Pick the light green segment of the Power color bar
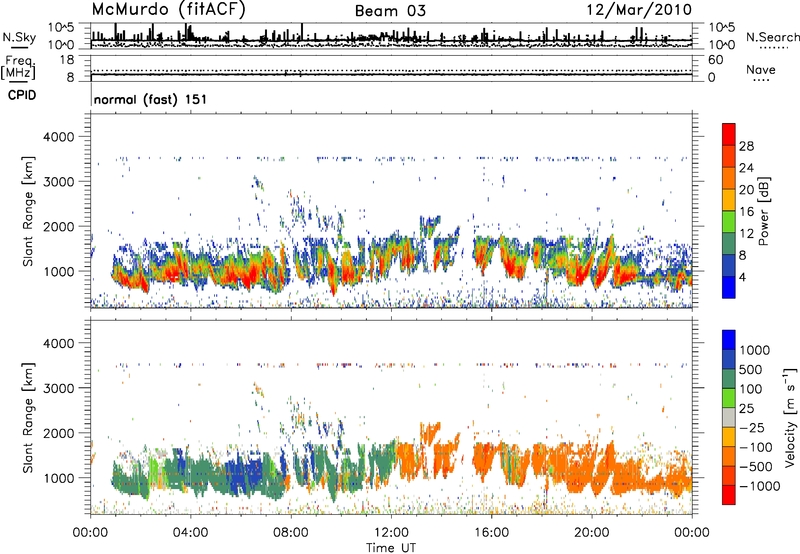Viewport: 800px width, 554px height. 729,222
